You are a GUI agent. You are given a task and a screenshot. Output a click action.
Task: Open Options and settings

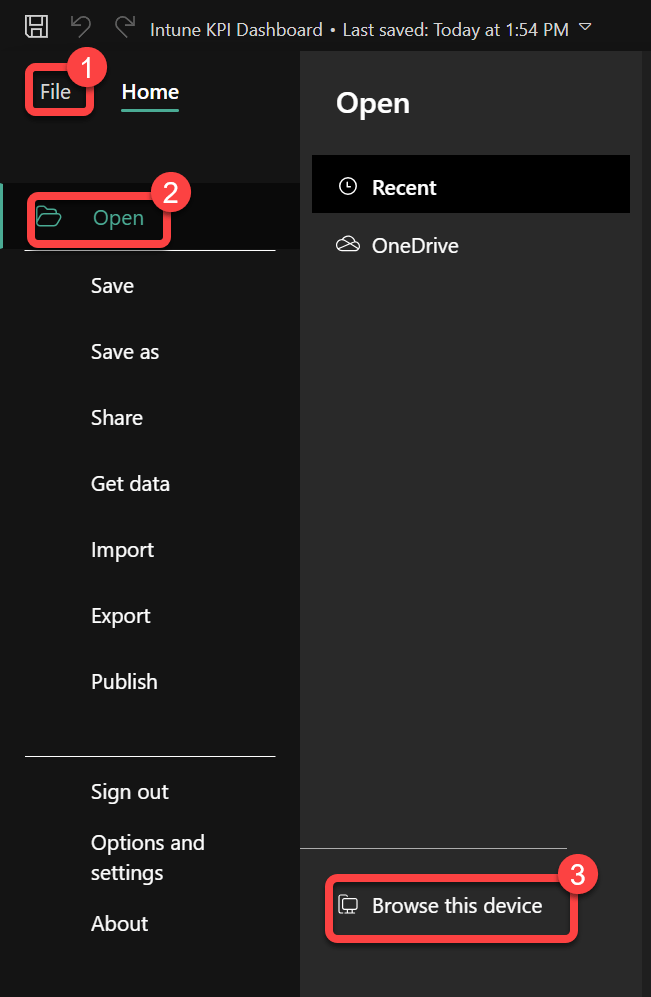[147, 857]
